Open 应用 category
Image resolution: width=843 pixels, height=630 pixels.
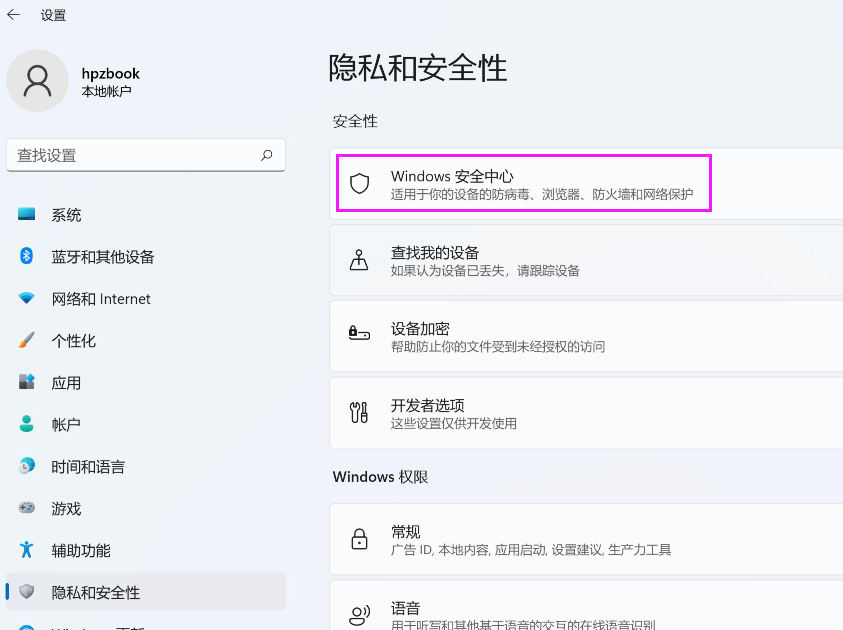pyautogui.click(x=146, y=383)
